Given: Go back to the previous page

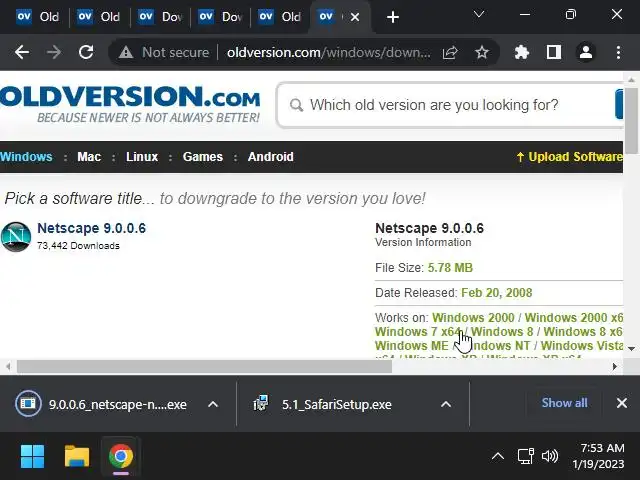Looking at the screenshot, I should click(22, 52).
